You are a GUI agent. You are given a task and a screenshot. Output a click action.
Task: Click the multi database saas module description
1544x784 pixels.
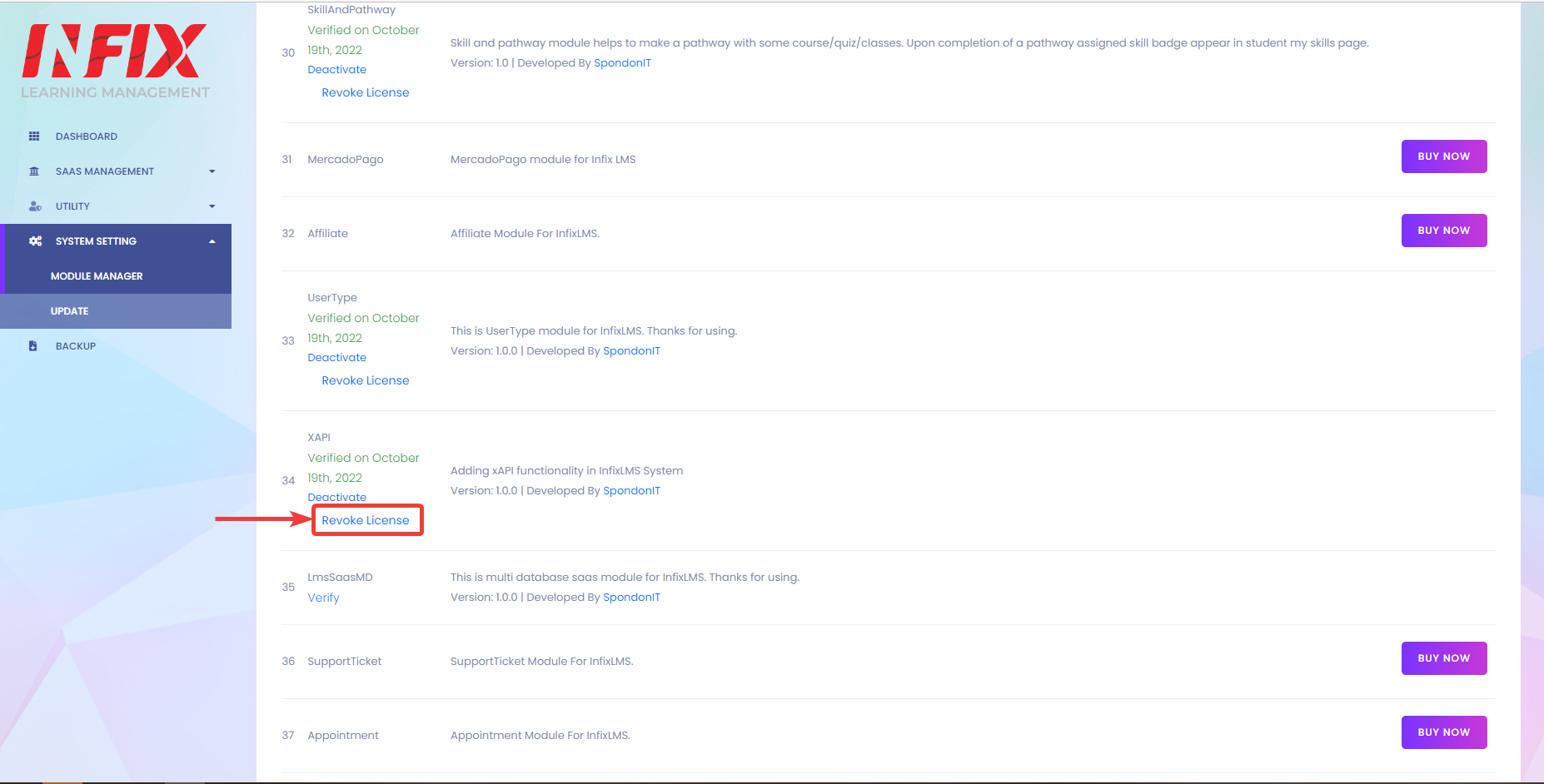point(625,578)
